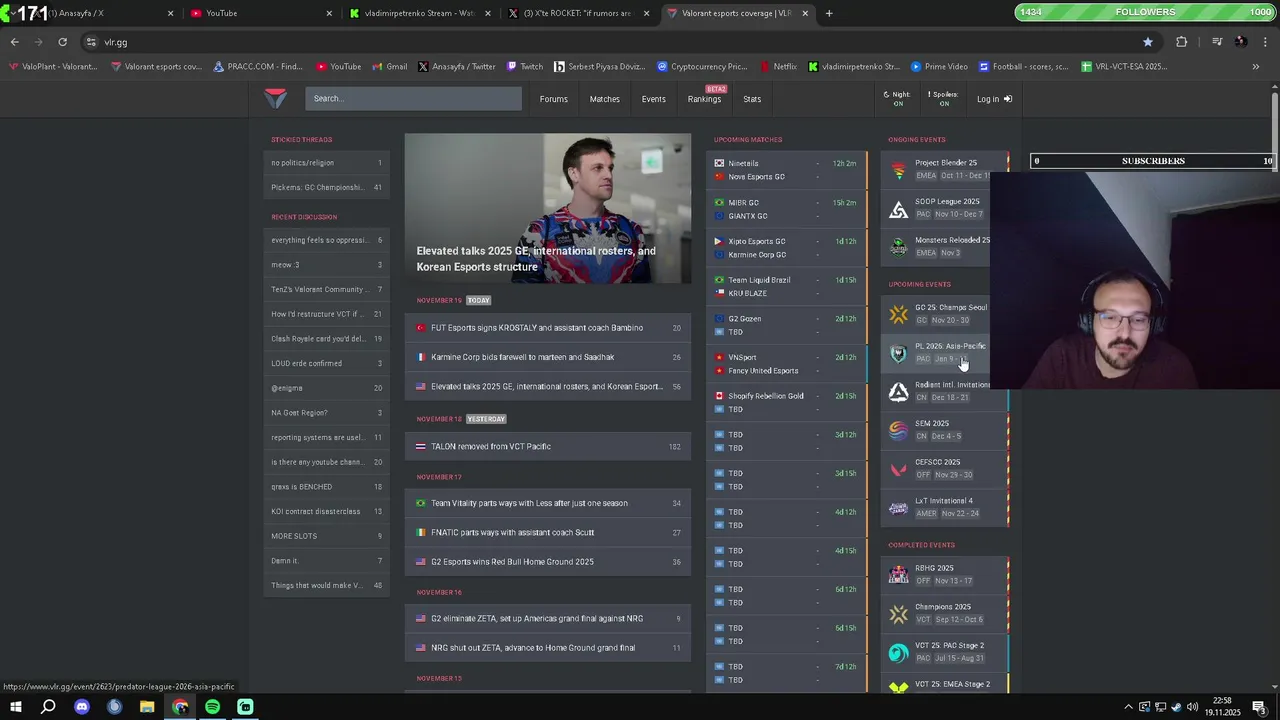
Task: Open Gmail bookmark
Action: coord(389,67)
